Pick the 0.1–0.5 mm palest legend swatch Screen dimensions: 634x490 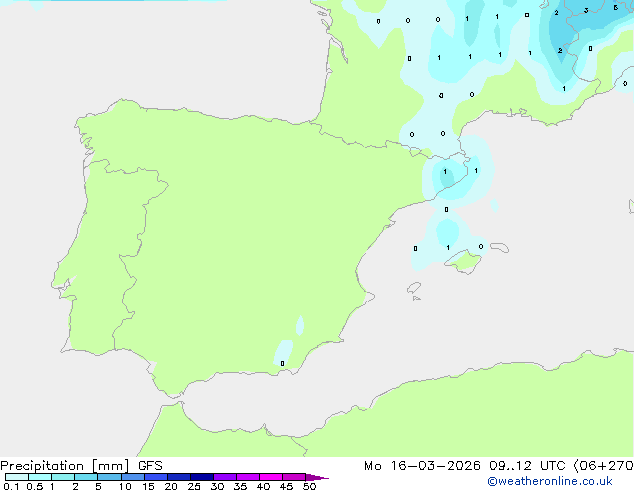point(17,477)
